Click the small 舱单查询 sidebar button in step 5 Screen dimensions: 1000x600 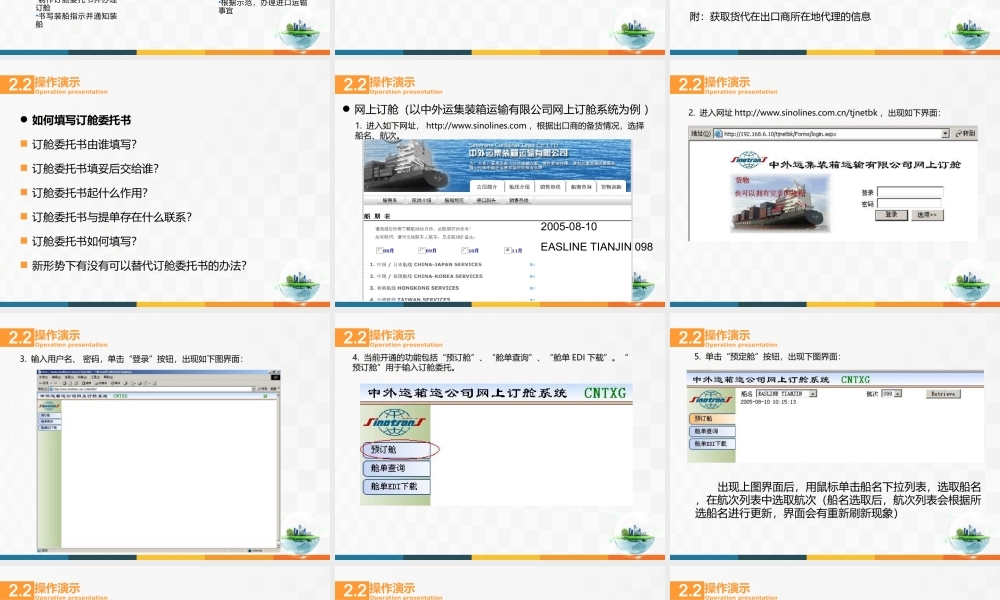point(711,431)
